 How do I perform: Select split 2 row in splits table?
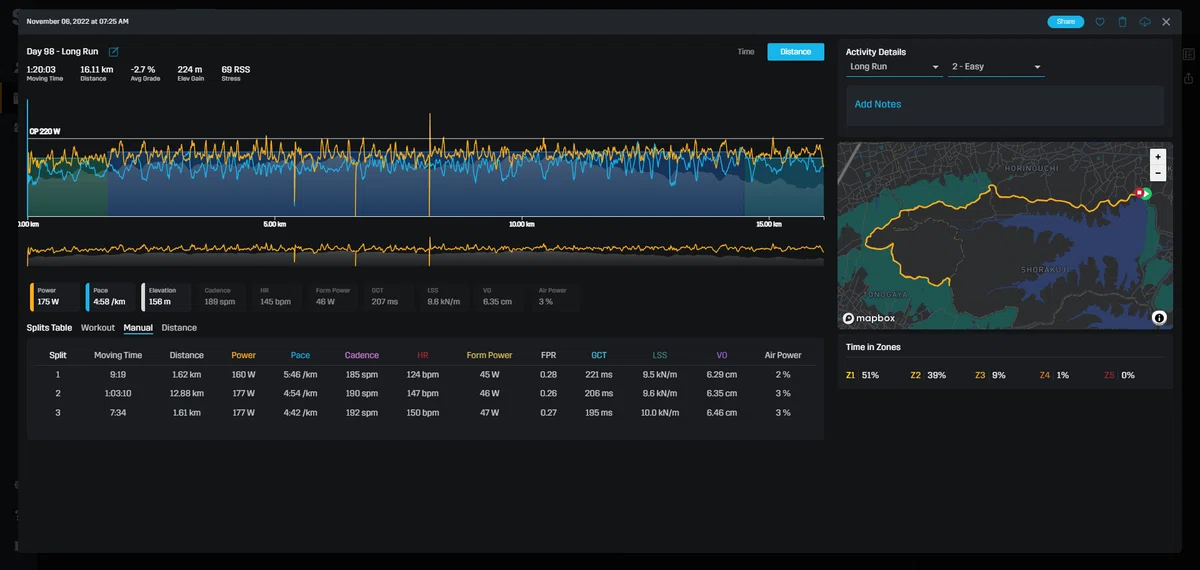click(425, 394)
